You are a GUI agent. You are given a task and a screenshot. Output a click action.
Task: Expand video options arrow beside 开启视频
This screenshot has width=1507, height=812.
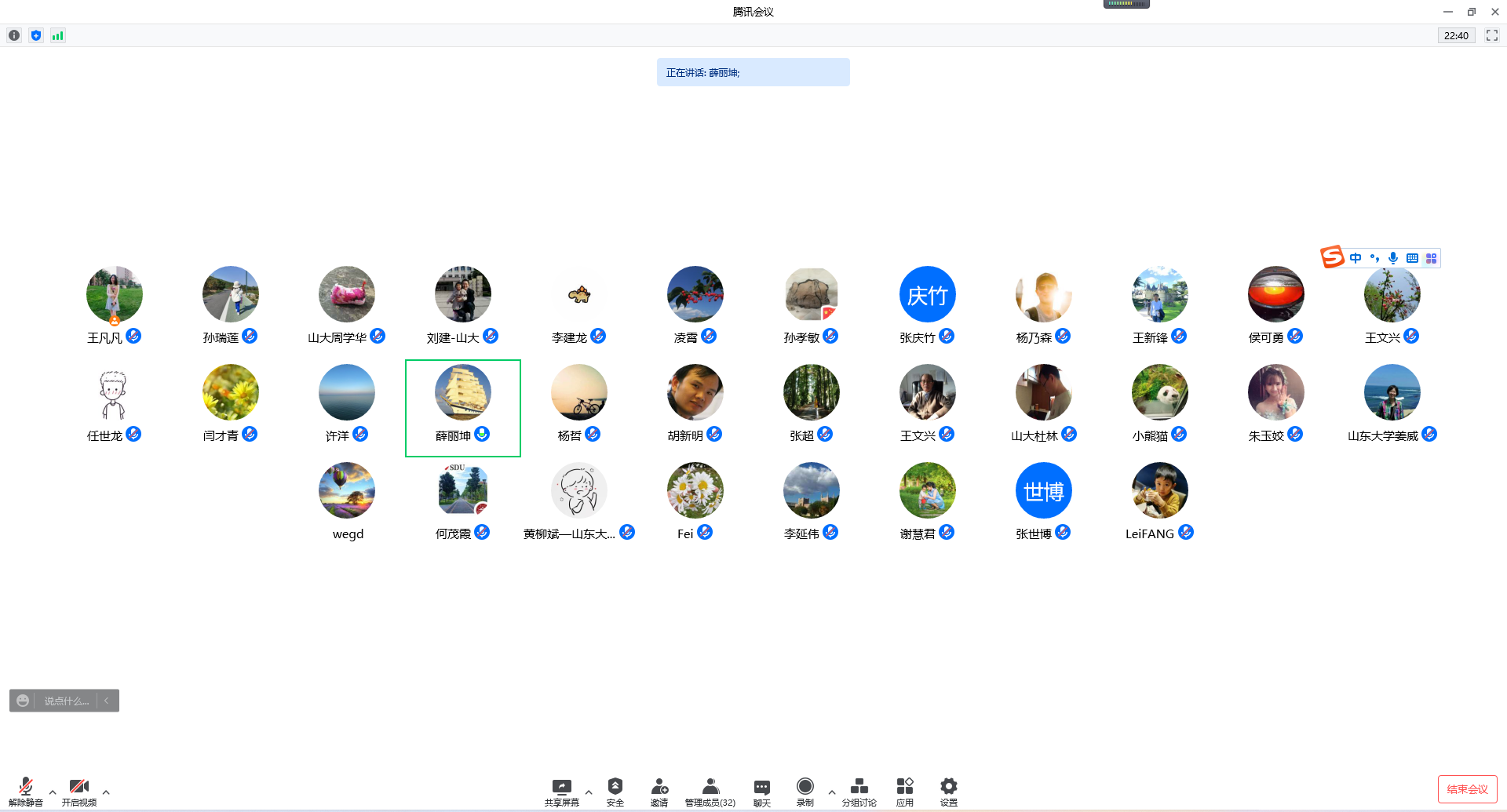point(106,792)
